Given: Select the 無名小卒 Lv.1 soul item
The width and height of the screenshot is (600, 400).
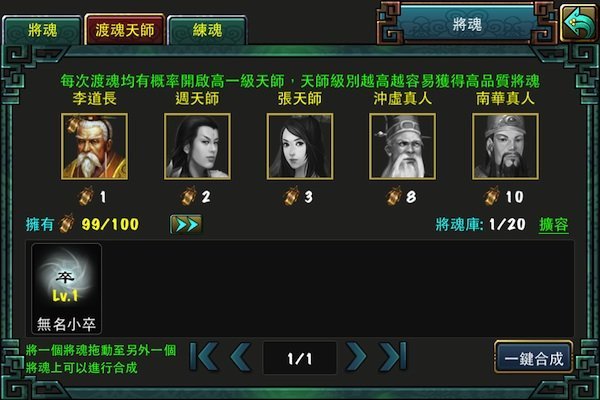Looking at the screenshot, I should [x=67, y=289].
